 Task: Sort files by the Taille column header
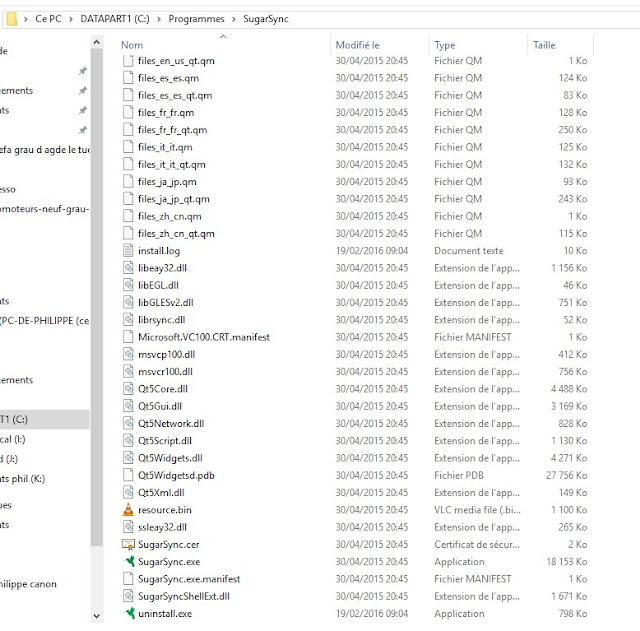(544, 45)
